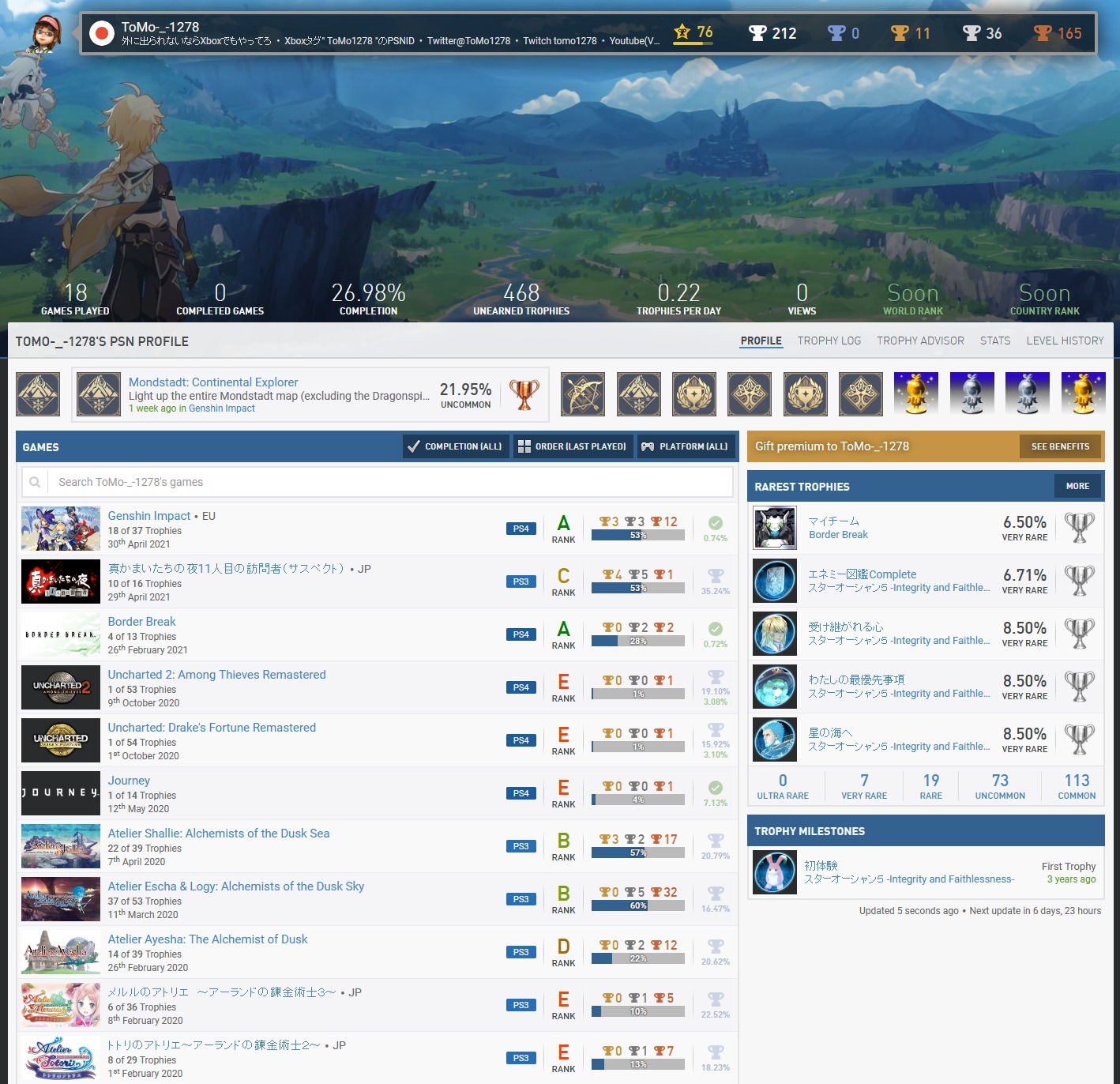The width and height of the screenshot is (1120, 1084).
Task: Click the Atelier Escha & Logy 60% progress bar
Action: coord(638,905)
